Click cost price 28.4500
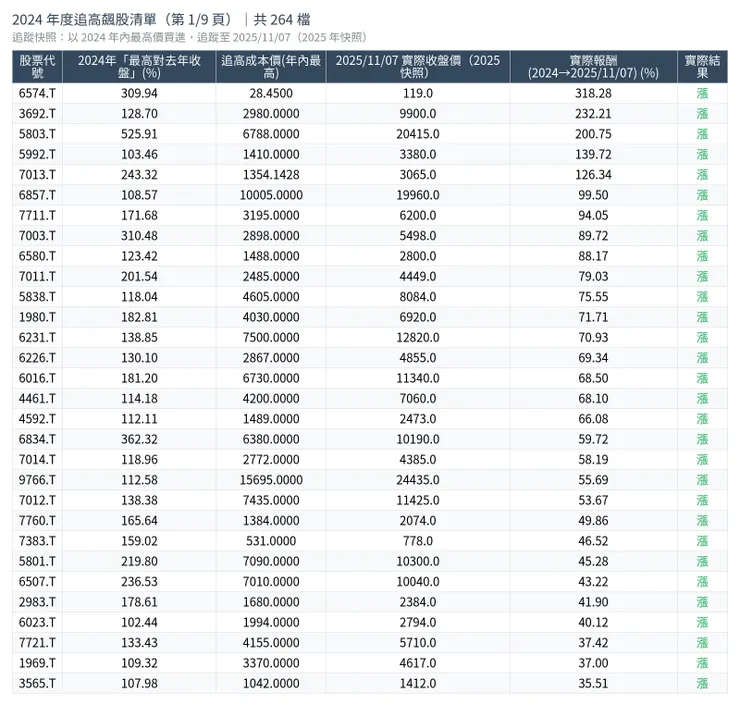The width and height of the screenshot is (740, 706). [271, 93]
